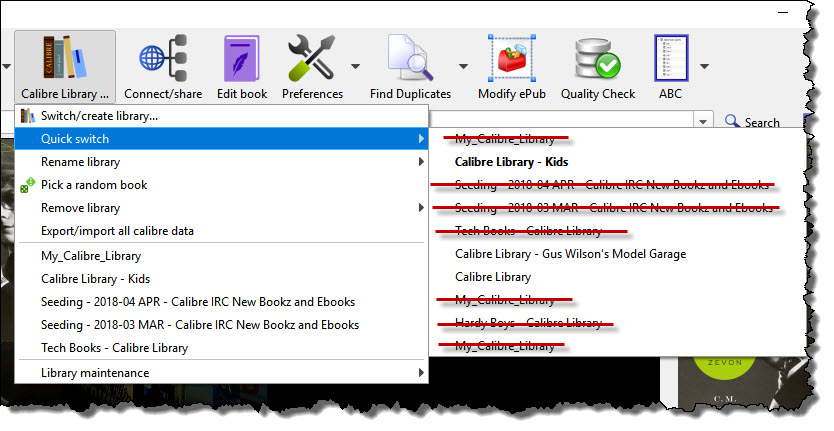The height and width of the screenshot is (431, 834).
Task: Click the Calibre Library books icon
Action: tap(64, 57)
